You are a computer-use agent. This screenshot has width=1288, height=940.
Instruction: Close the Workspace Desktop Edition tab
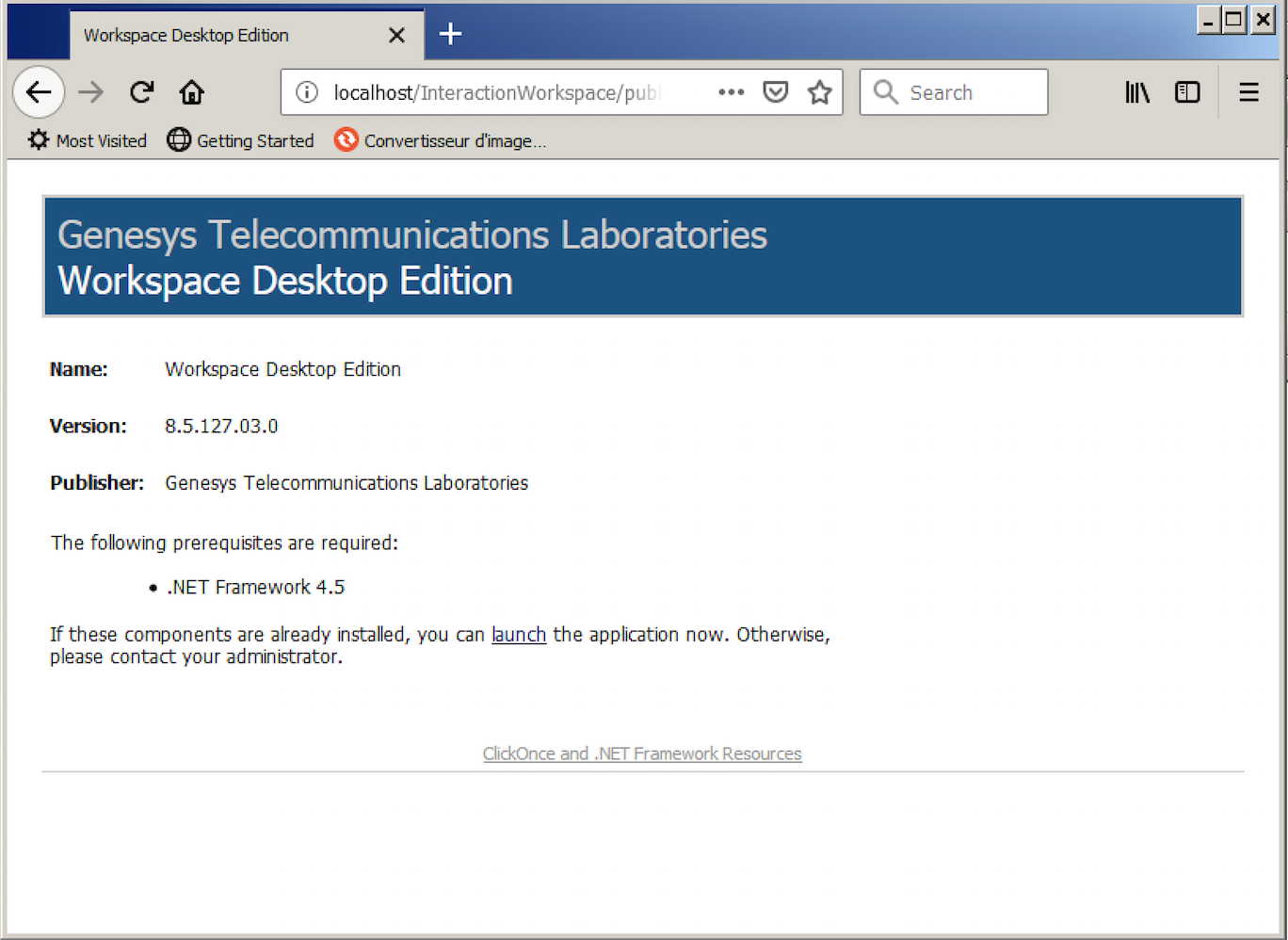396,35
